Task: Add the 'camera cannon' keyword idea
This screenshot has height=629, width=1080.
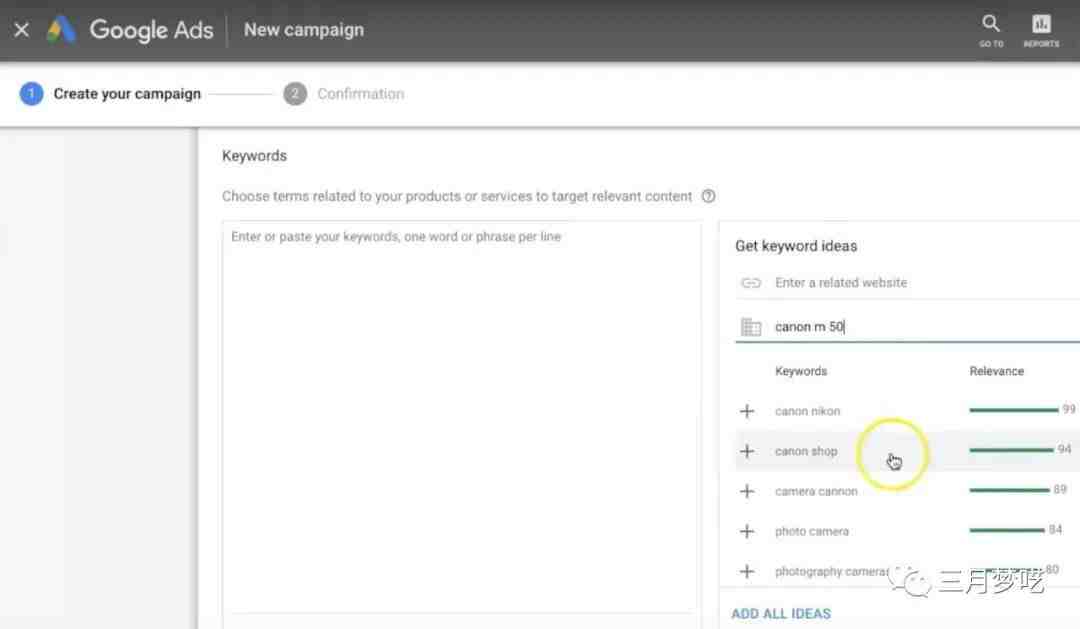Action: tap(747, 491)
